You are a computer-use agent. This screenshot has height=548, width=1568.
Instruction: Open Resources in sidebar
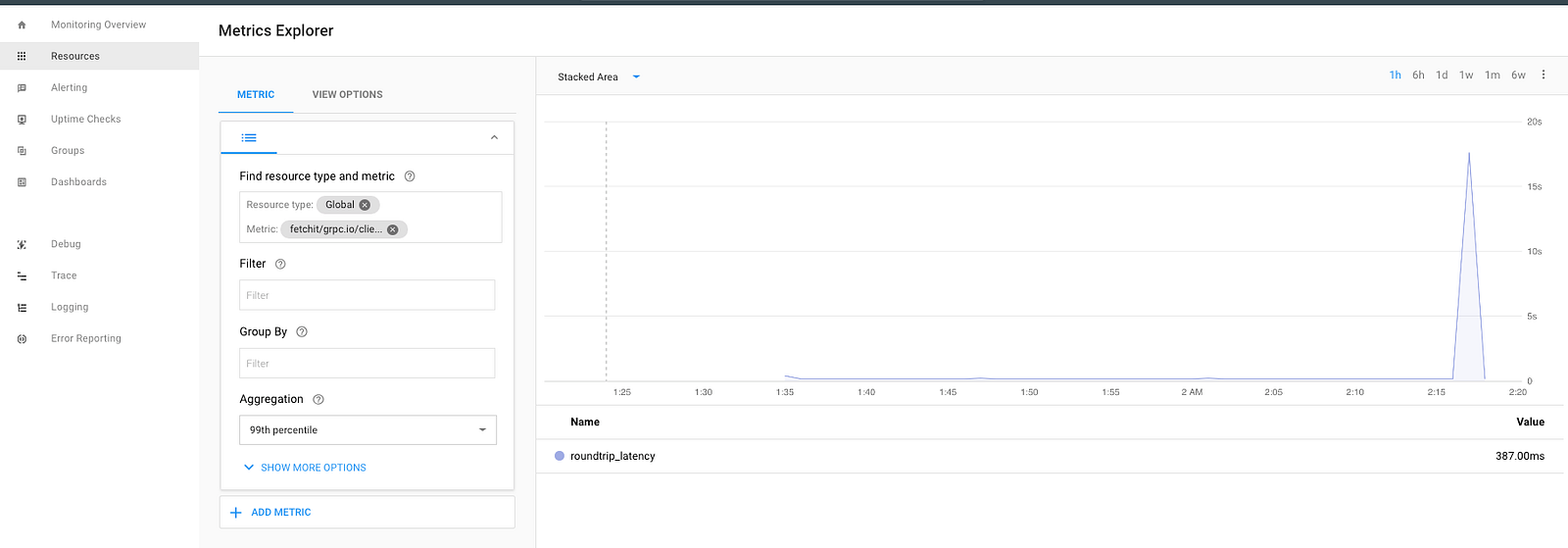[75, 56]
